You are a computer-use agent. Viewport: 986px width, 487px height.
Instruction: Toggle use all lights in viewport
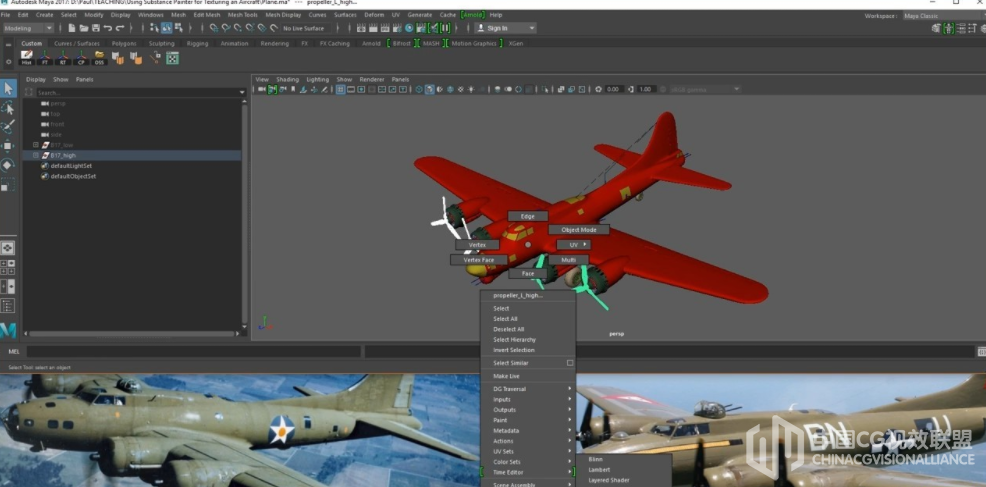pos(470,89)
